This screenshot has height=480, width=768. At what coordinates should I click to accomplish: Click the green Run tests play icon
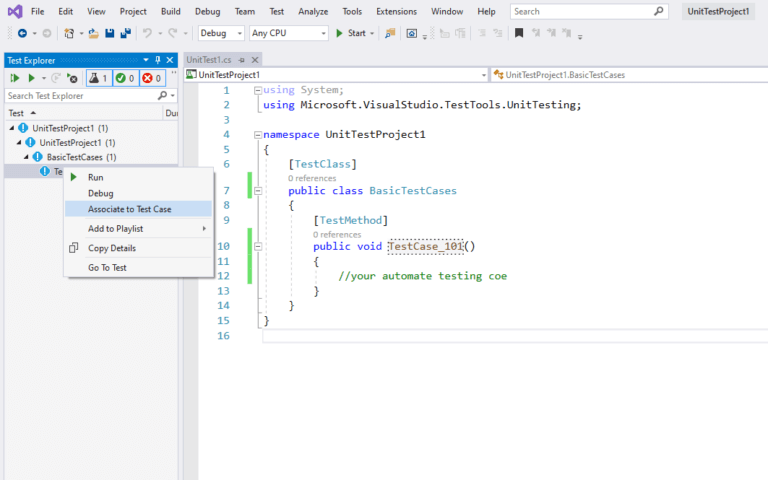(31, 78)
